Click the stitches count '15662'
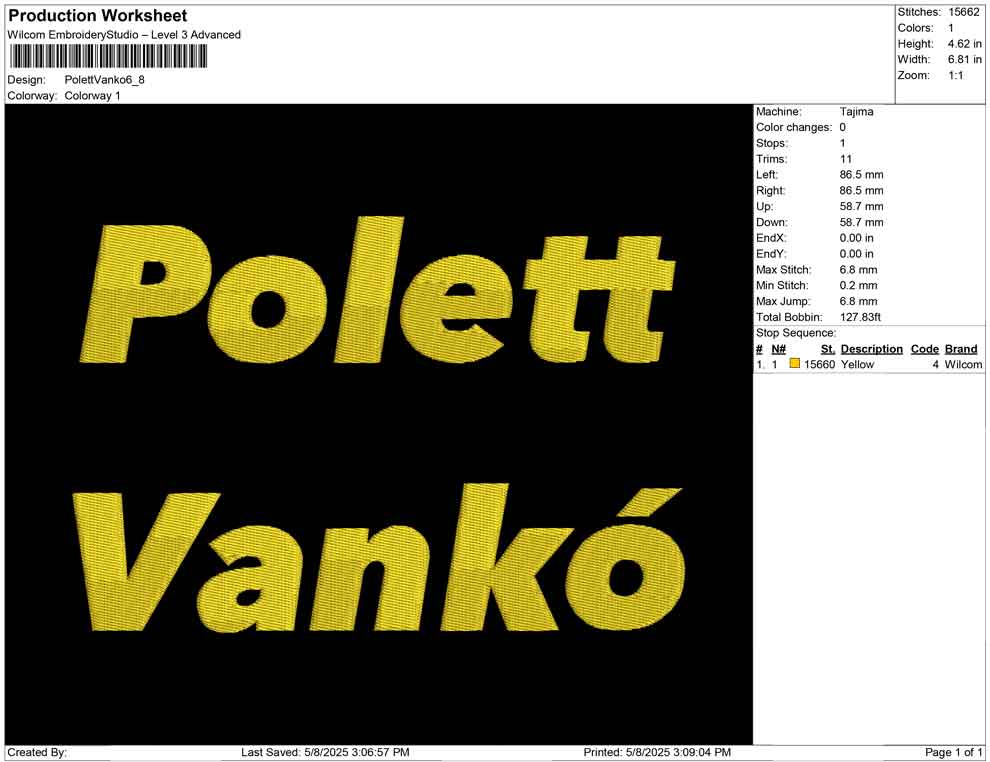This screenshot has width=990, height=762. pos(963,12)
